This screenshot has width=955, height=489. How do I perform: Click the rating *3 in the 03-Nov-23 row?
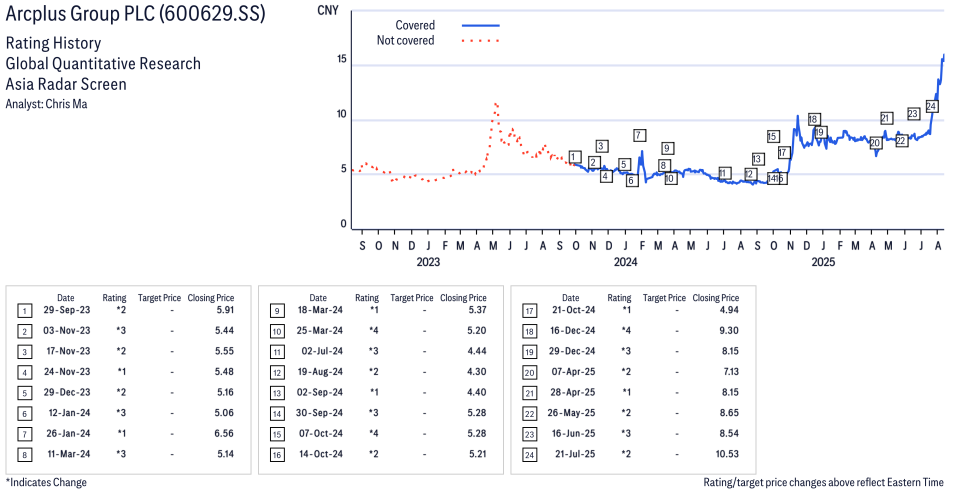pyautogui.click(x=121, y=331)
